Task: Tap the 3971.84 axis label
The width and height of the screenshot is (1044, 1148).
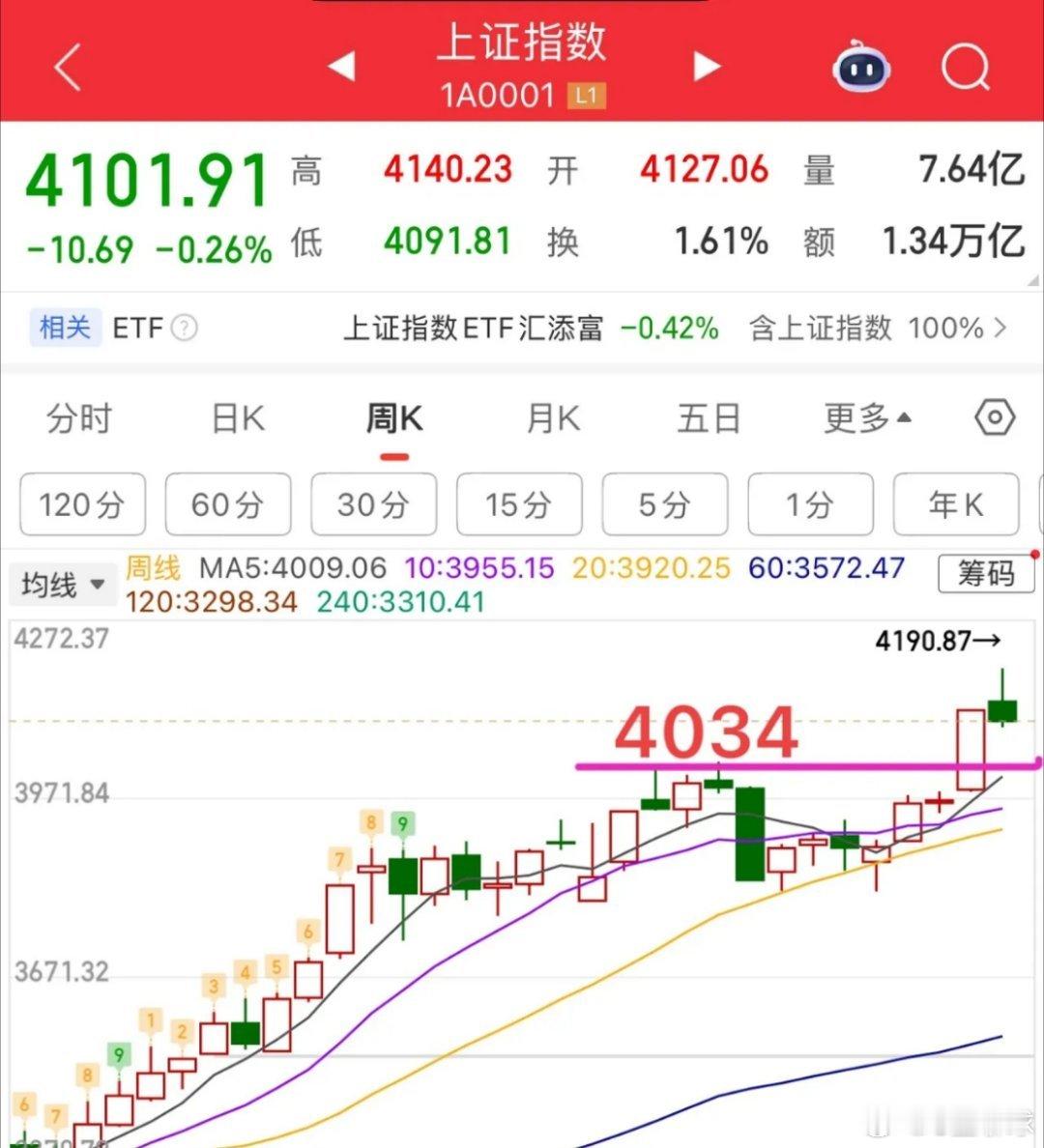Action: tap(62, 793)
